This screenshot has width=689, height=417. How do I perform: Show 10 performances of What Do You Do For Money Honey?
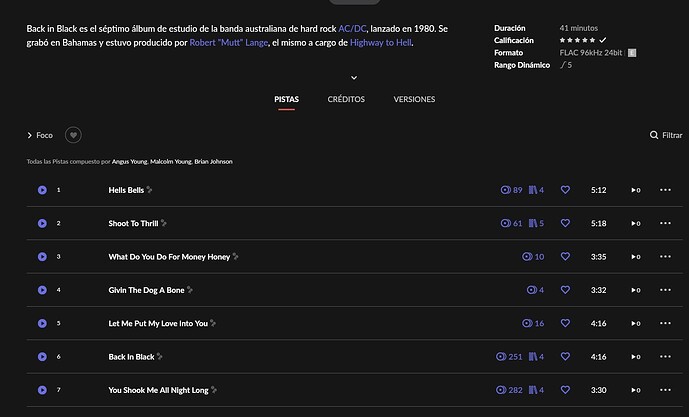click(x=533, y=257)
